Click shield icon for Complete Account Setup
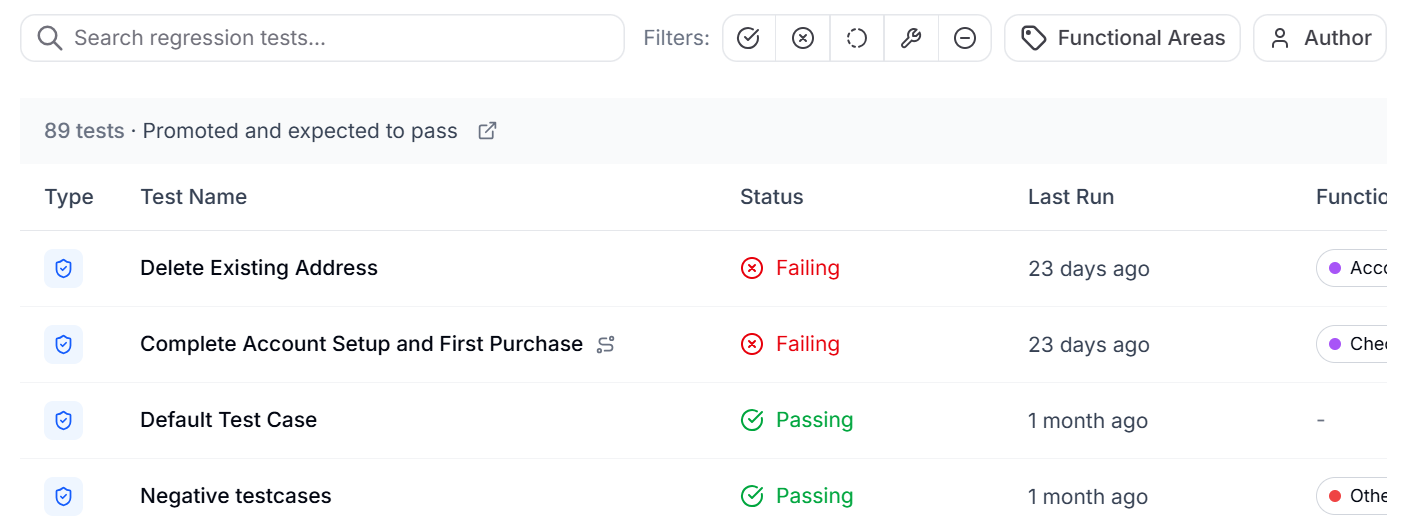Screen dimensions: 1418x525 point(63,345)
